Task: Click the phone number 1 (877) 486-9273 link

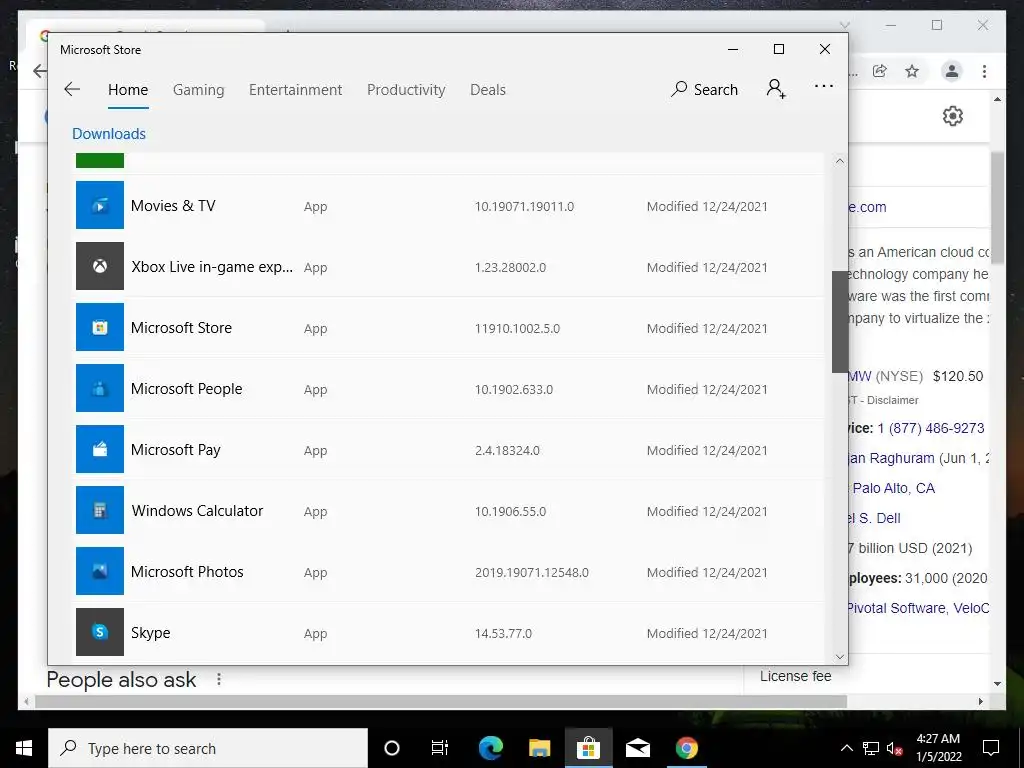Action: click(931, 428)
